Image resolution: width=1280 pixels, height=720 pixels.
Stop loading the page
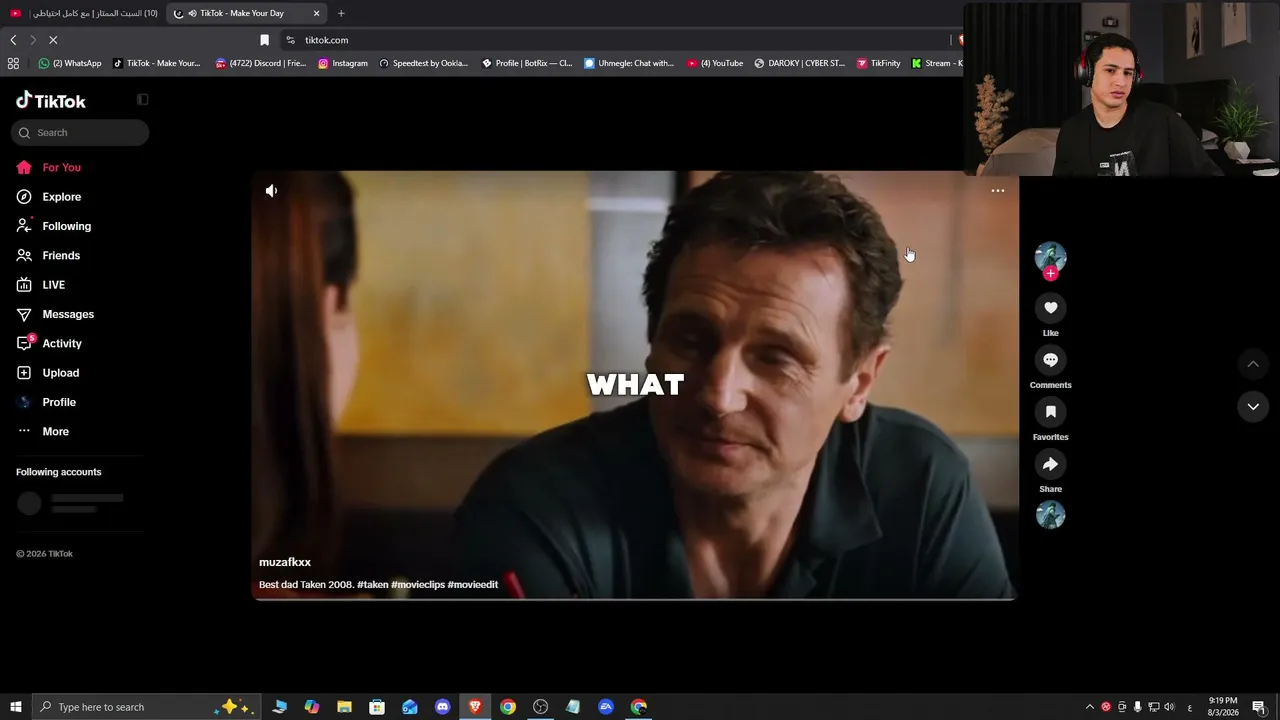tap(53, 40)
